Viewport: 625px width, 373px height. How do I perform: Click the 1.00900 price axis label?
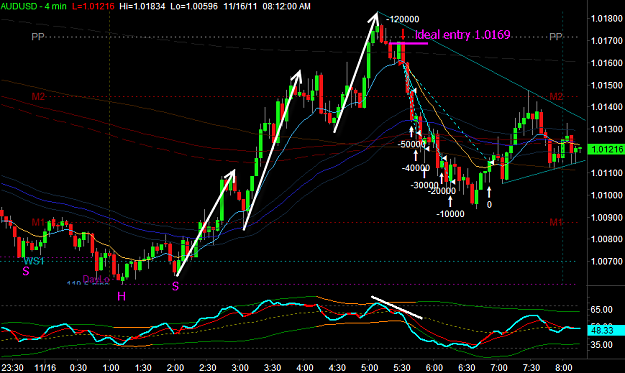pyautogui.click(x=606, y=218)
